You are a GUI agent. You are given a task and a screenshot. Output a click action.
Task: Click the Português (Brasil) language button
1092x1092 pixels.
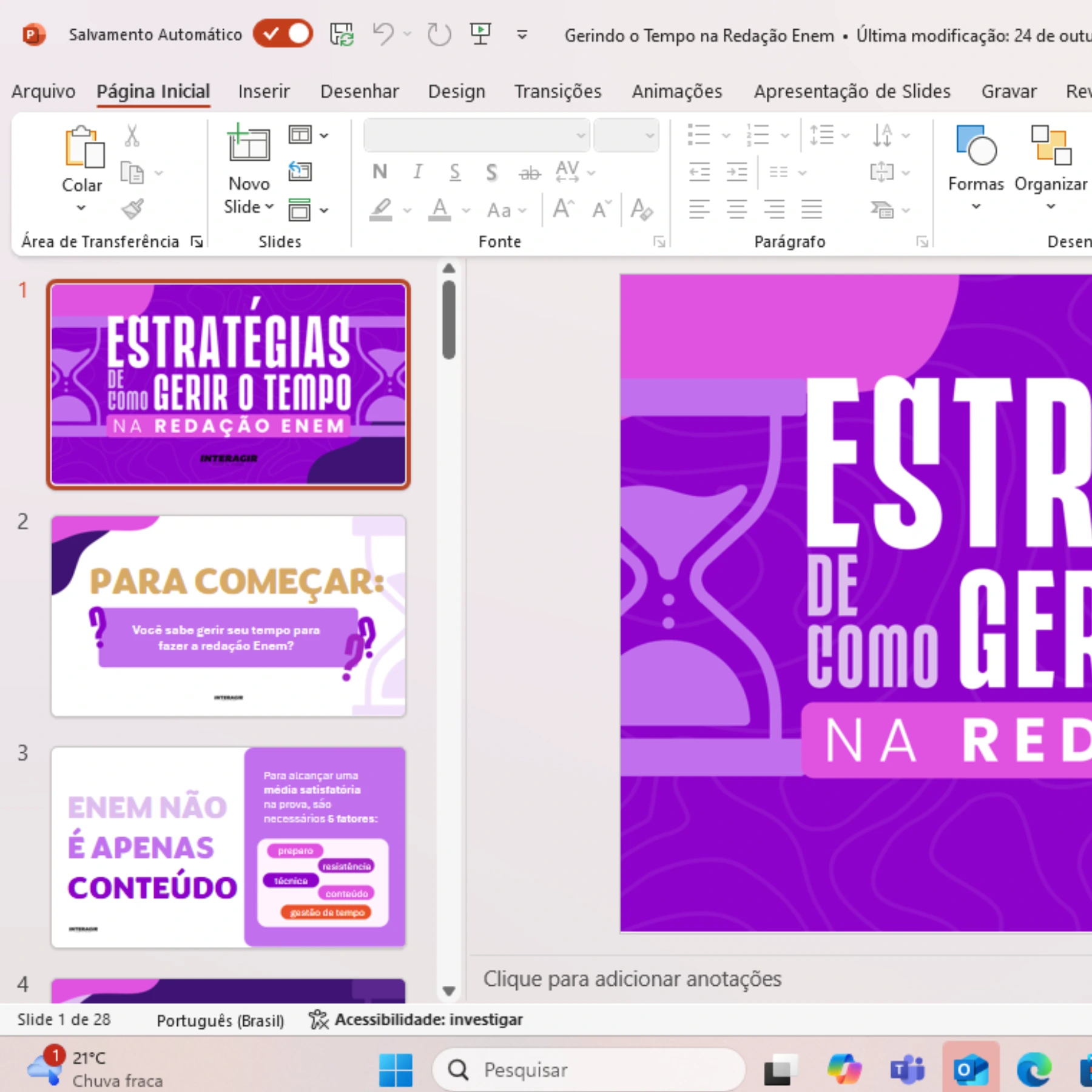click(x=220, y=1020)
